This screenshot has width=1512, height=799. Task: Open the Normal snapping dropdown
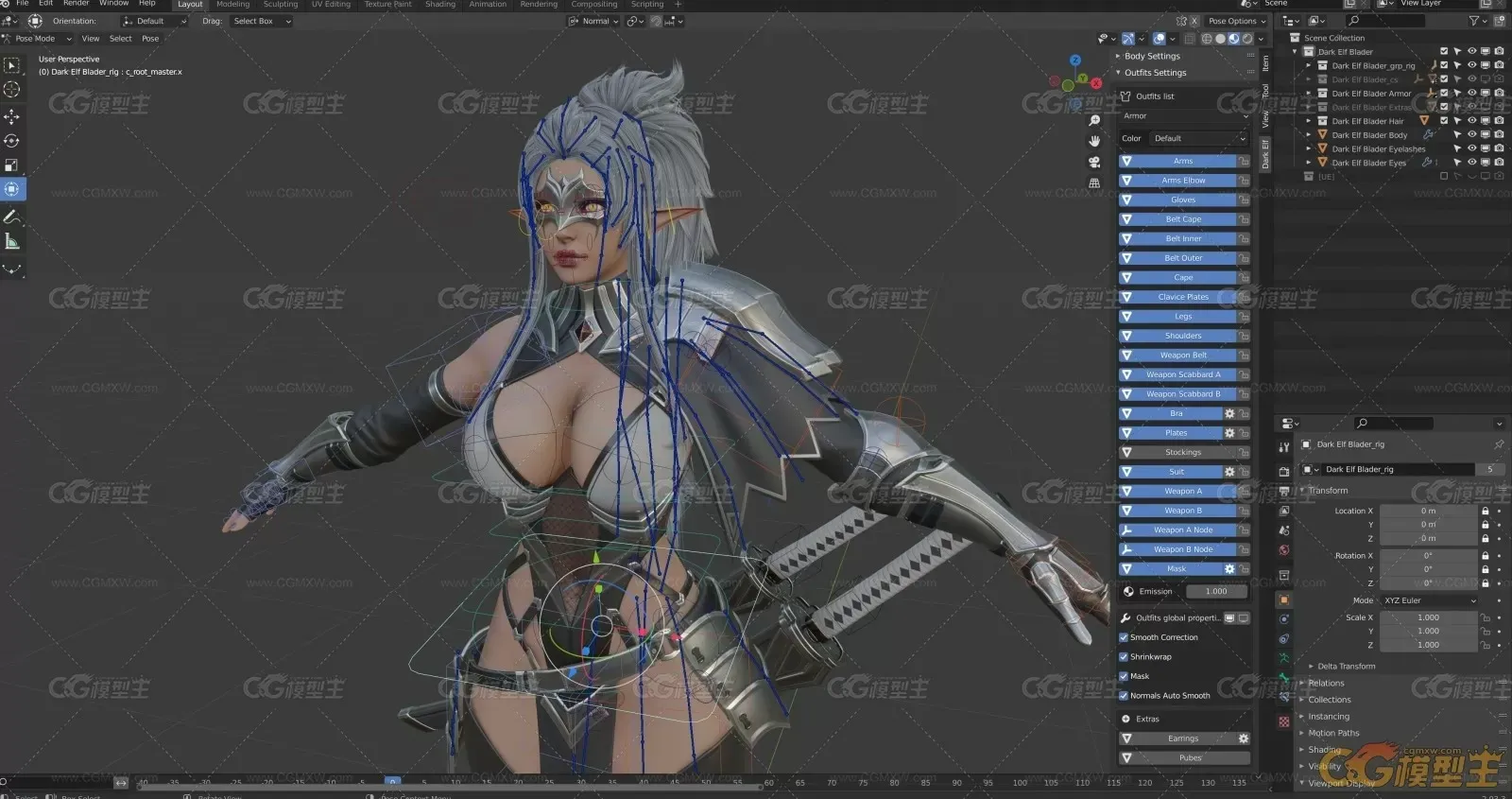[x=594, y=21]
